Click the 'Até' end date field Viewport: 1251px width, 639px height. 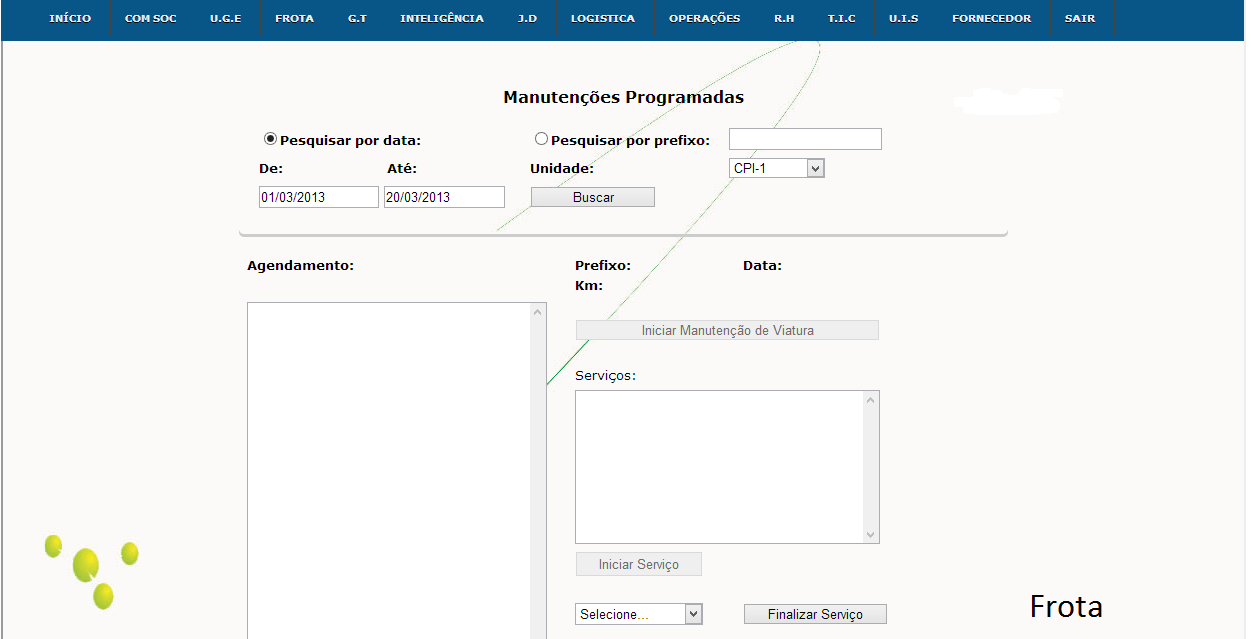444,197
